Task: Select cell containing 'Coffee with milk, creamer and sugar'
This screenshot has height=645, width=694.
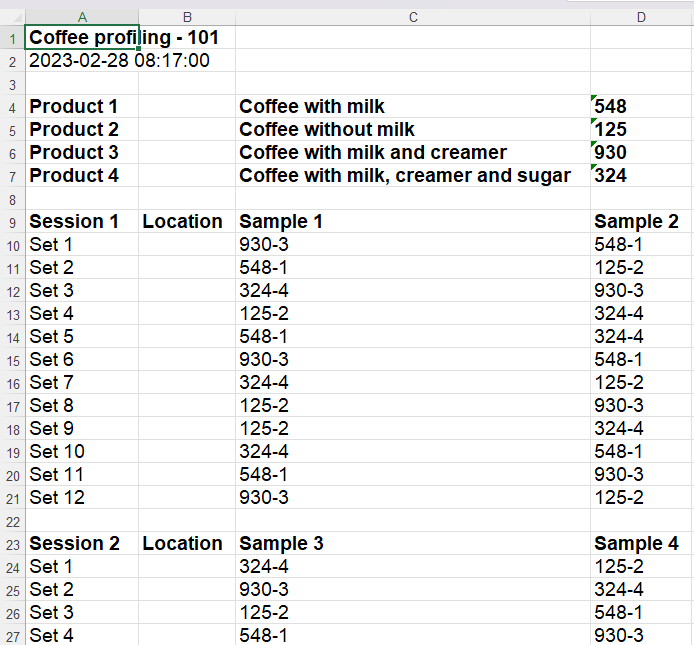Action: point(413,176)
